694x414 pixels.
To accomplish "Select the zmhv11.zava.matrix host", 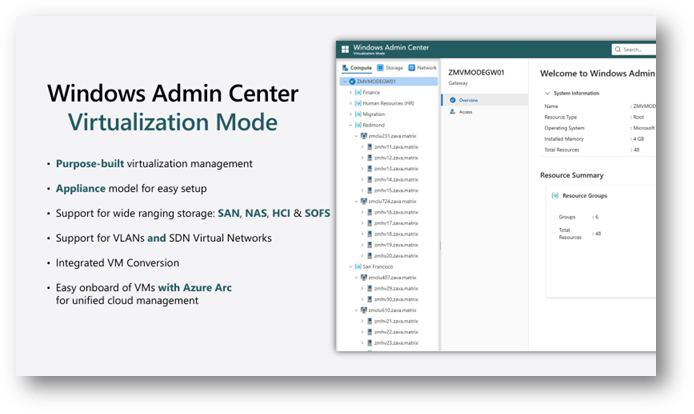I will coord(386,146).
